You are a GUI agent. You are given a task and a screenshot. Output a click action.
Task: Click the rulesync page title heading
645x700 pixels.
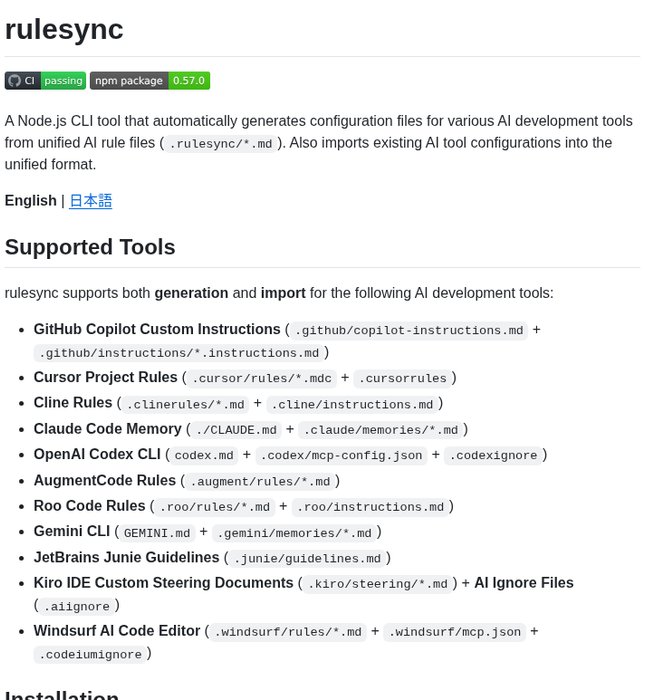64,29
